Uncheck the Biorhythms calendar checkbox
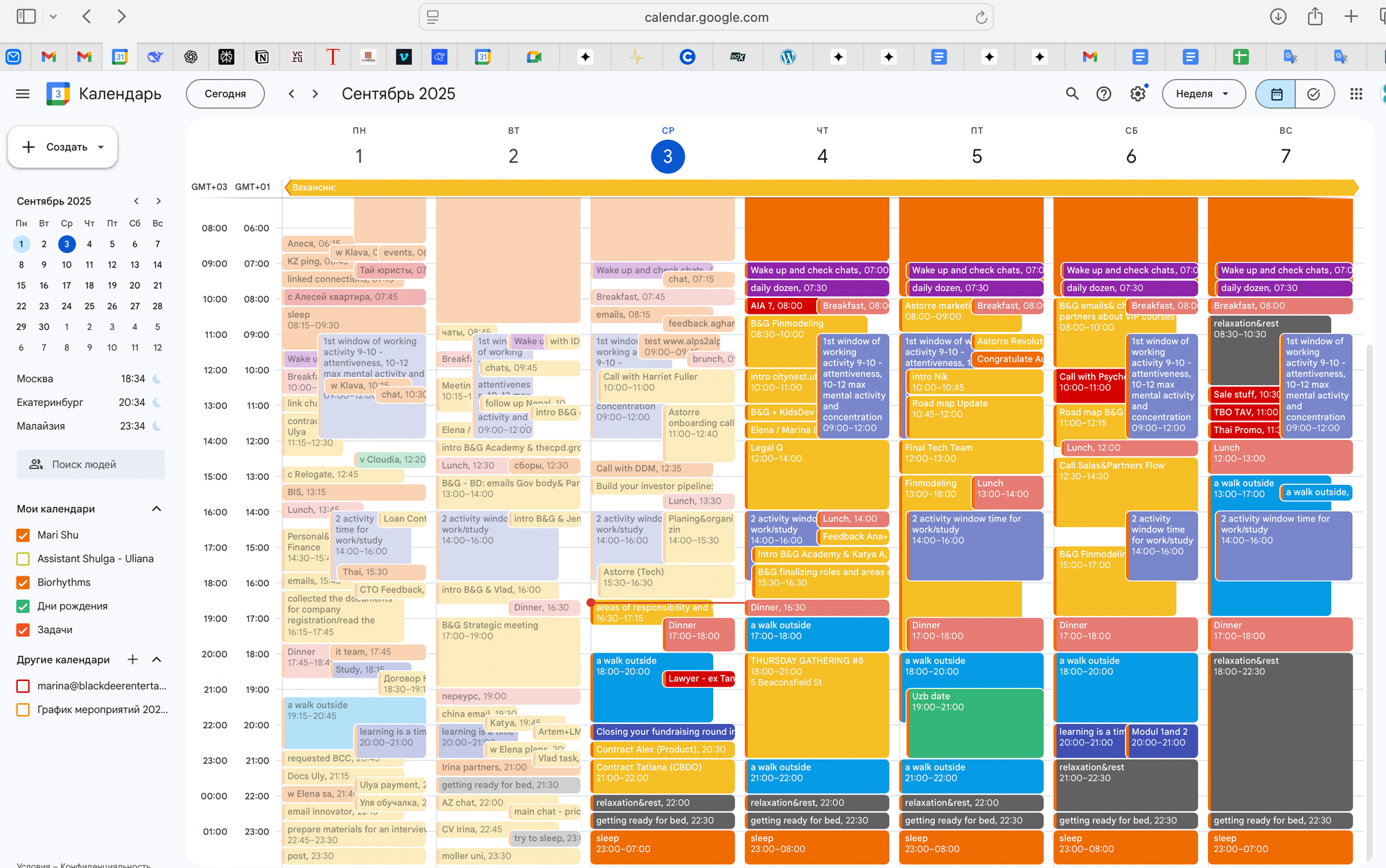This screenshot has width=1386, height=868. pos(23,583)
